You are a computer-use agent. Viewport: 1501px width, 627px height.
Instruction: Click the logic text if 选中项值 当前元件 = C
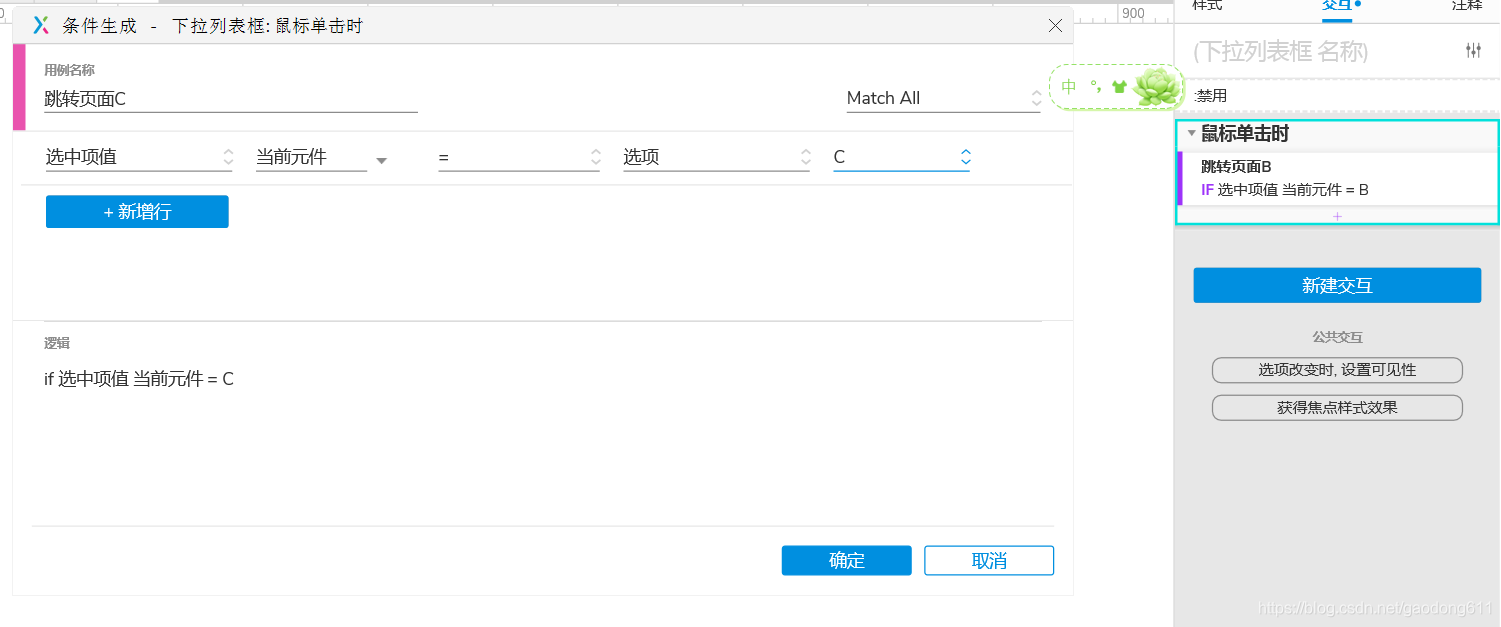coord(139,379)
